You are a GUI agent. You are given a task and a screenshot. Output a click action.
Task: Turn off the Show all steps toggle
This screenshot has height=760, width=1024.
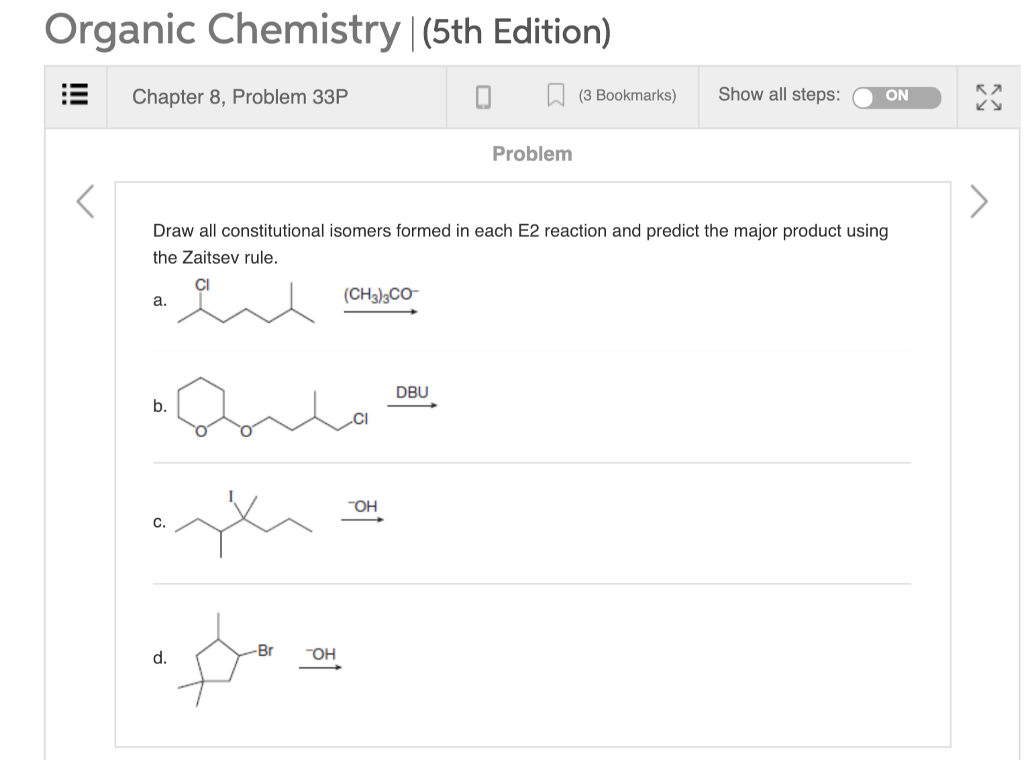point(895,96)
